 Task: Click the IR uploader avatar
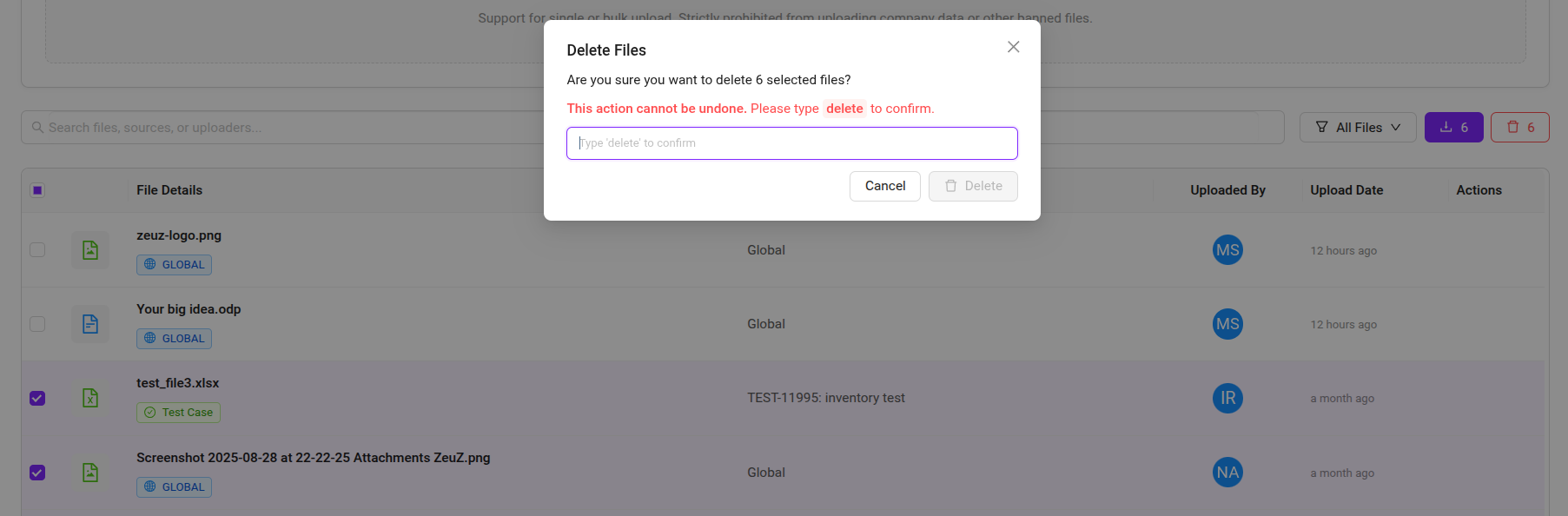[x=1227, y=398]
